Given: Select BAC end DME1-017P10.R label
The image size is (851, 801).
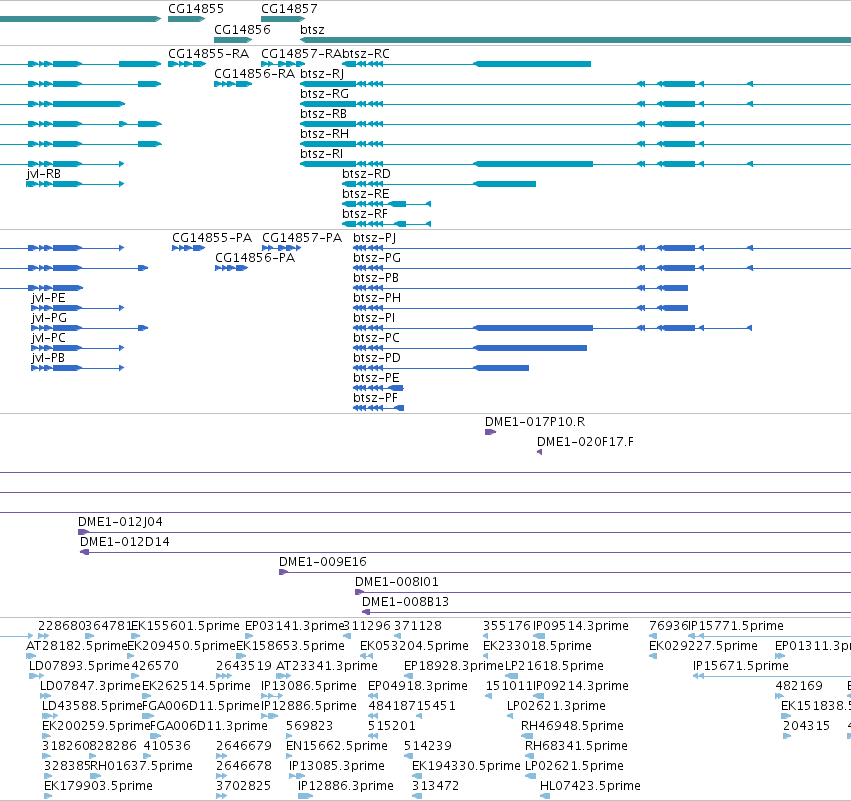Looking at the screenshot, I should coord(535,422).
